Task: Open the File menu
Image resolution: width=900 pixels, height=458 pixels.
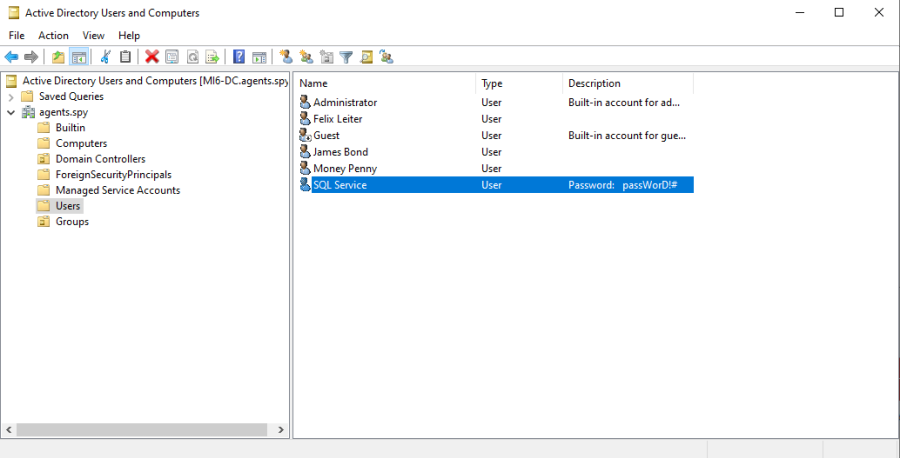Action: click(x=17, y=36)
